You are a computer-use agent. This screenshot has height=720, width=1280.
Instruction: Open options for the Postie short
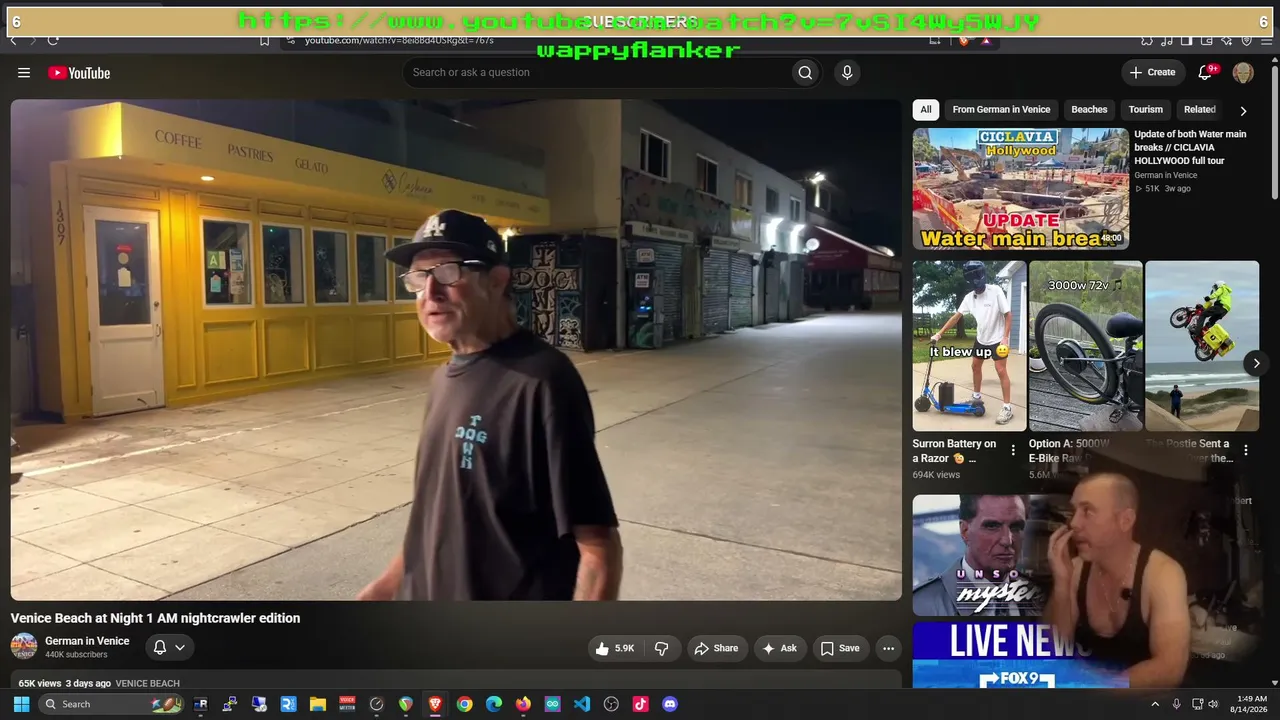pos(1246,450)
